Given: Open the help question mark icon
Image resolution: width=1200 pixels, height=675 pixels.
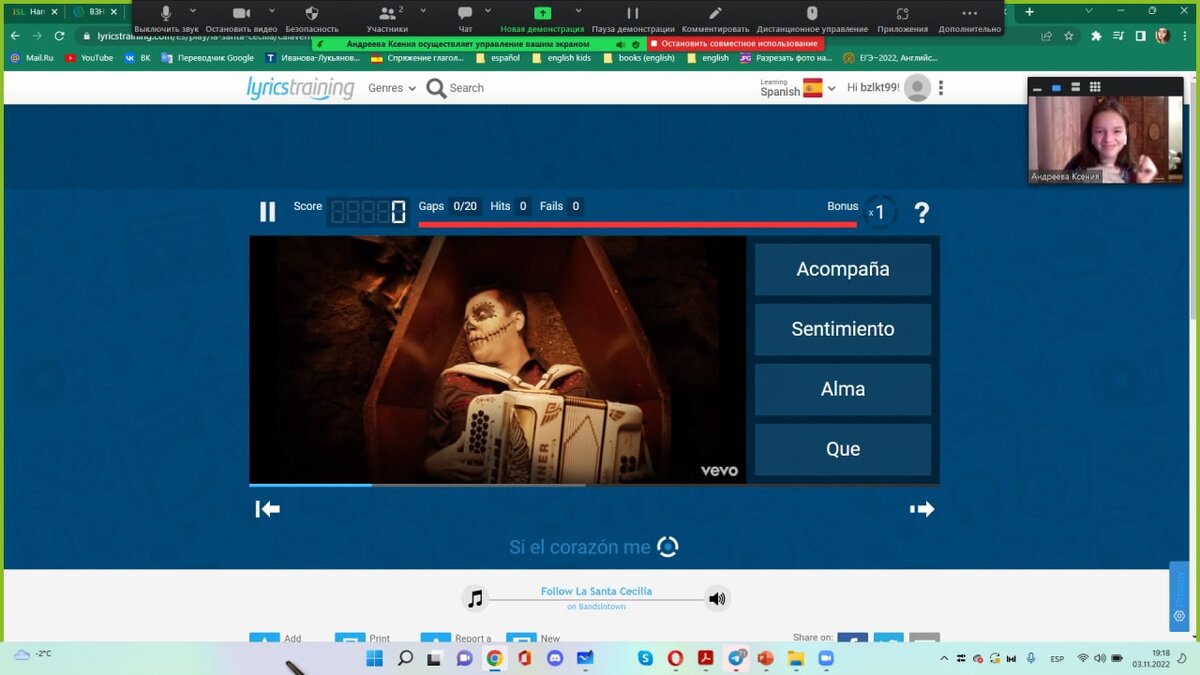Looking at the screenshot, I should coord(922,212).
